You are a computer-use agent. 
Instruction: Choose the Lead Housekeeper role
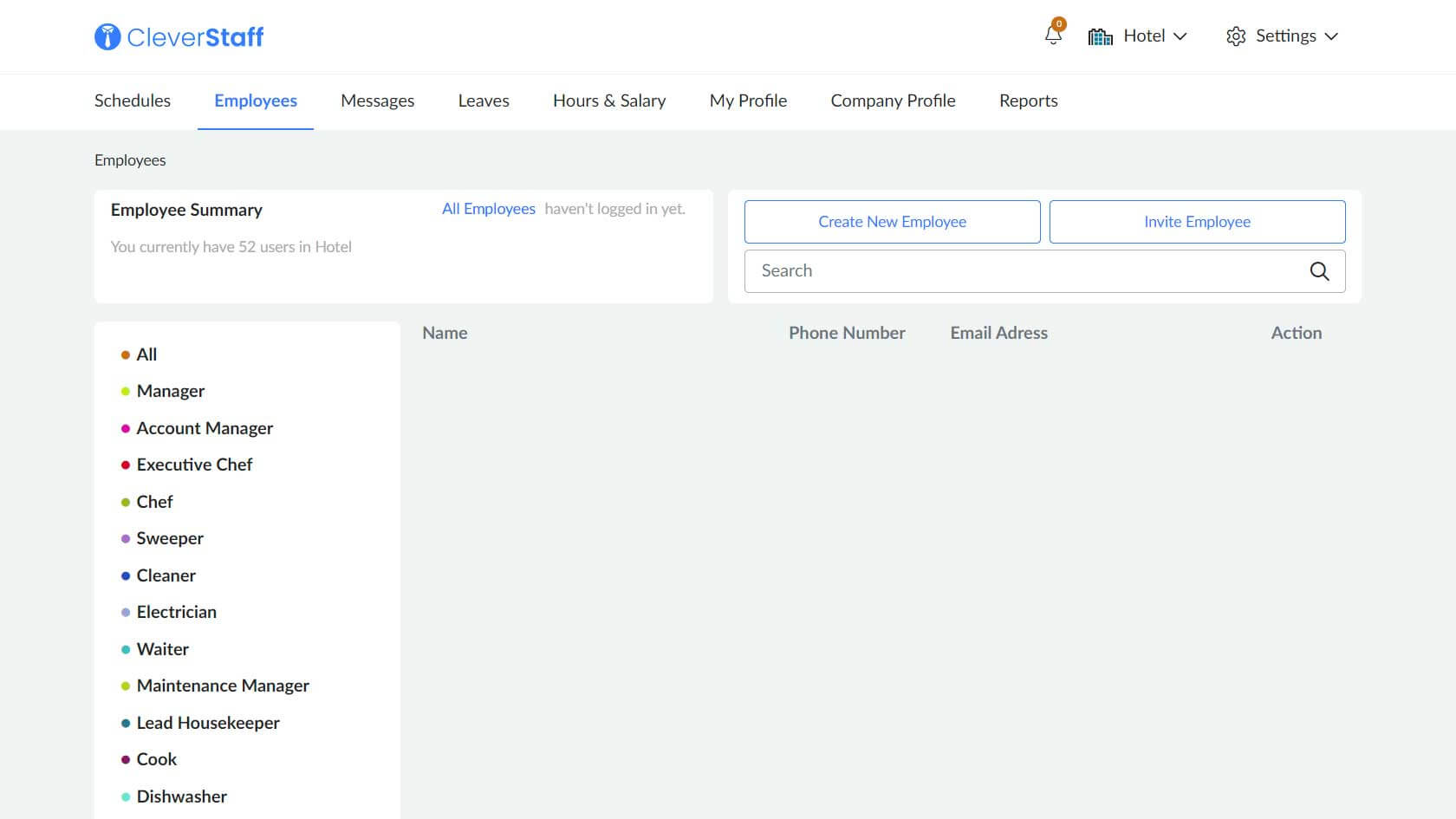pyautogui.click(x=208, y=723)
